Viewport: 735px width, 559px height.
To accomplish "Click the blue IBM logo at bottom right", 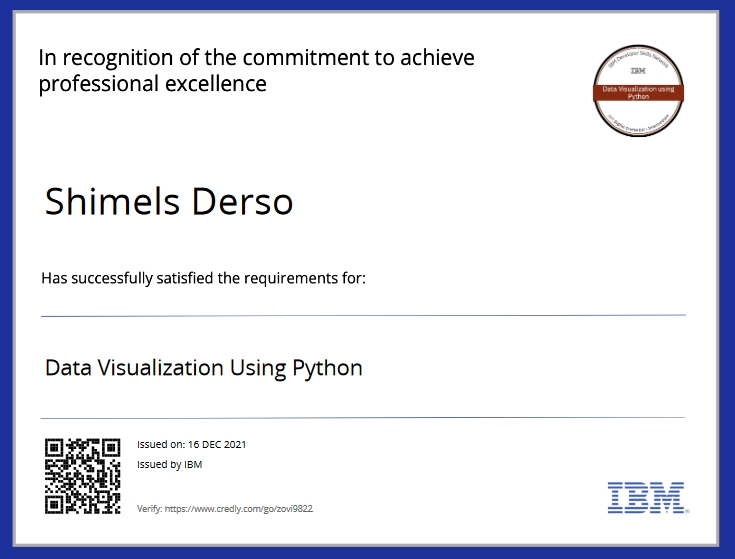I will (645, 497).
